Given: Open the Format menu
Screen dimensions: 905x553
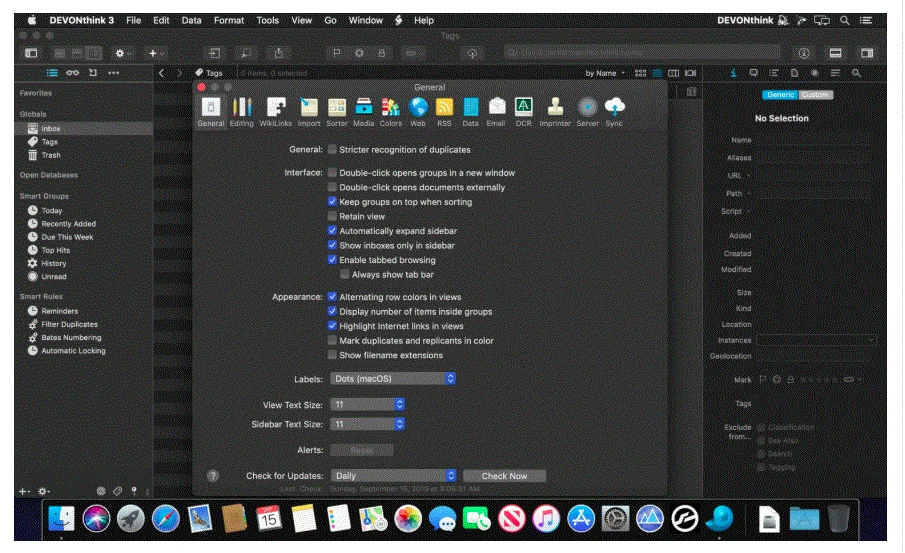Looking at the screenshot, I should [229, 20].
